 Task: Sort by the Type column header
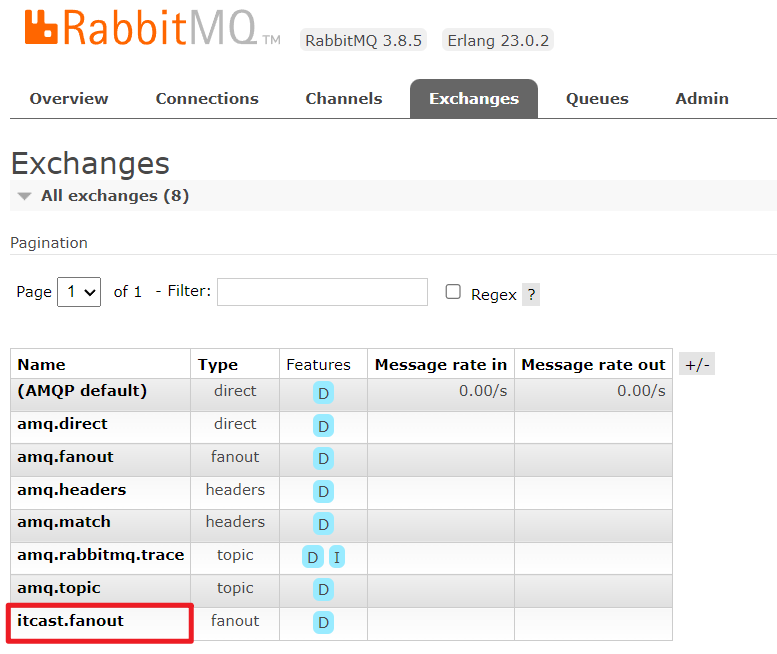point(218,365)
